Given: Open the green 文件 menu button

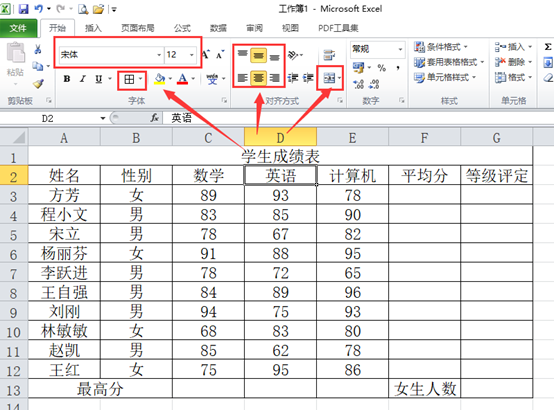Looking at the screenshot, I should pyautogui.click(x=18, y=28).
